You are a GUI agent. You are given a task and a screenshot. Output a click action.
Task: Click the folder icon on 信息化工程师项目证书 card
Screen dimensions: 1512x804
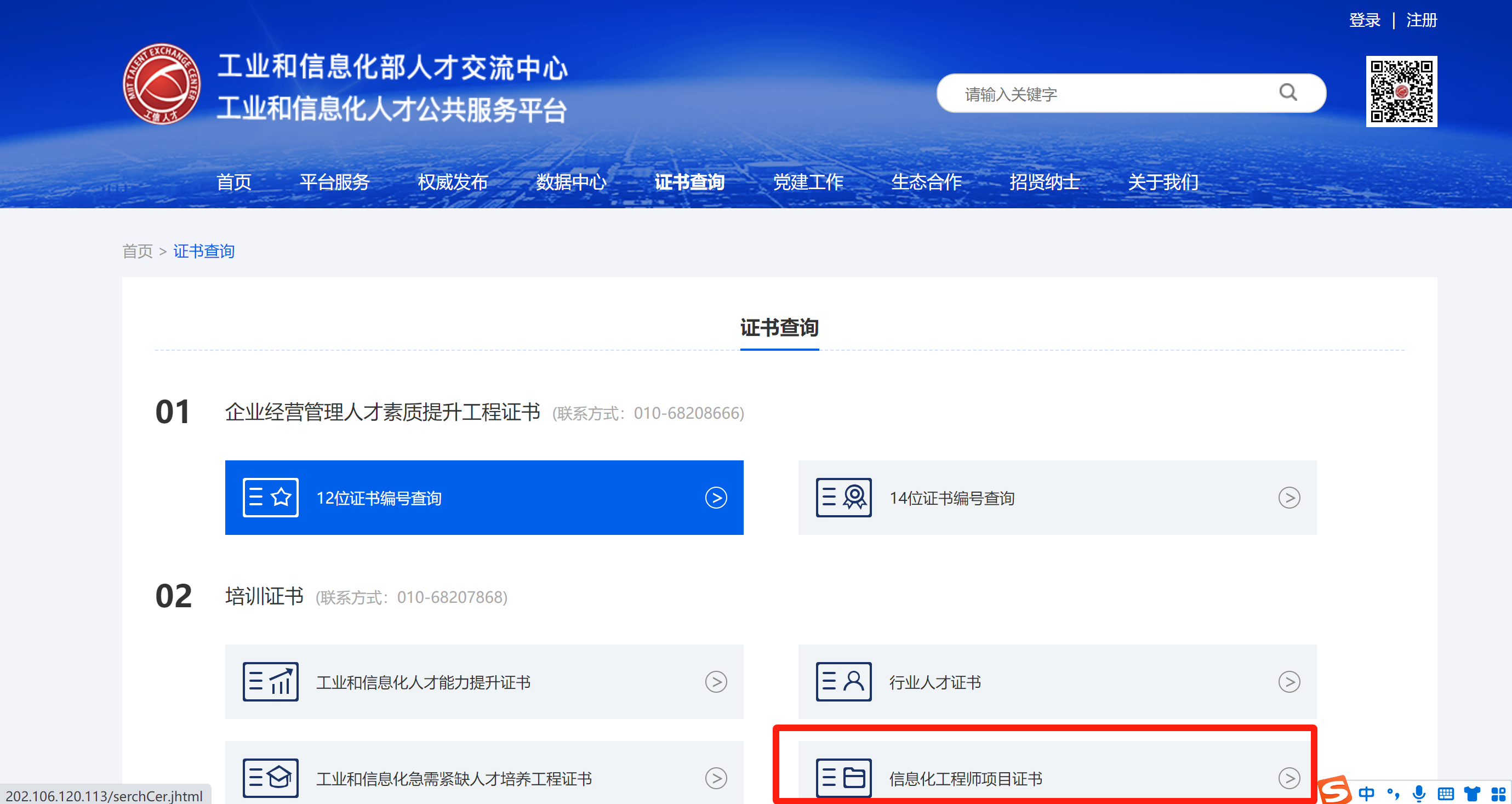coord(843,778)
